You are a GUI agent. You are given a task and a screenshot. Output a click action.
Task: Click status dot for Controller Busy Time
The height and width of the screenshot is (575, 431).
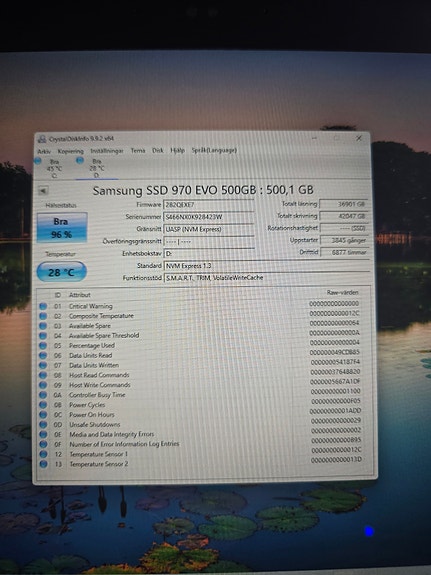click(x=43, y=395)
